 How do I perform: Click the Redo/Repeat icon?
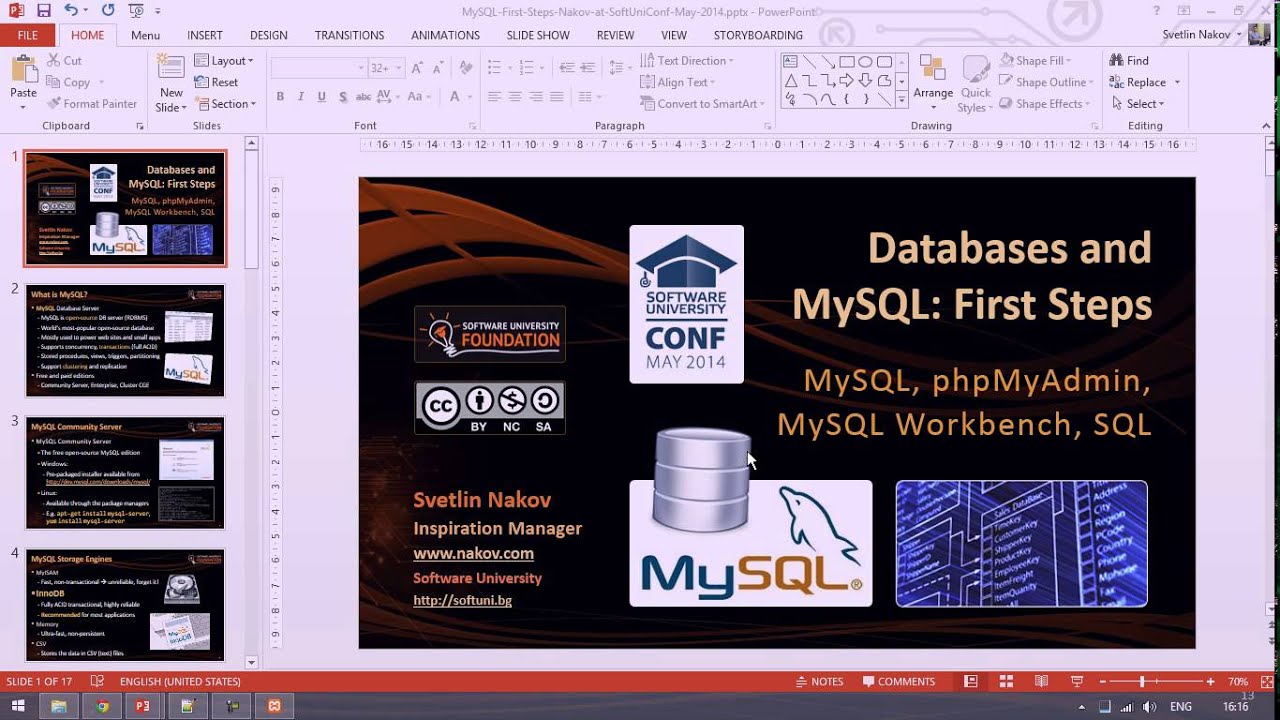108,10
